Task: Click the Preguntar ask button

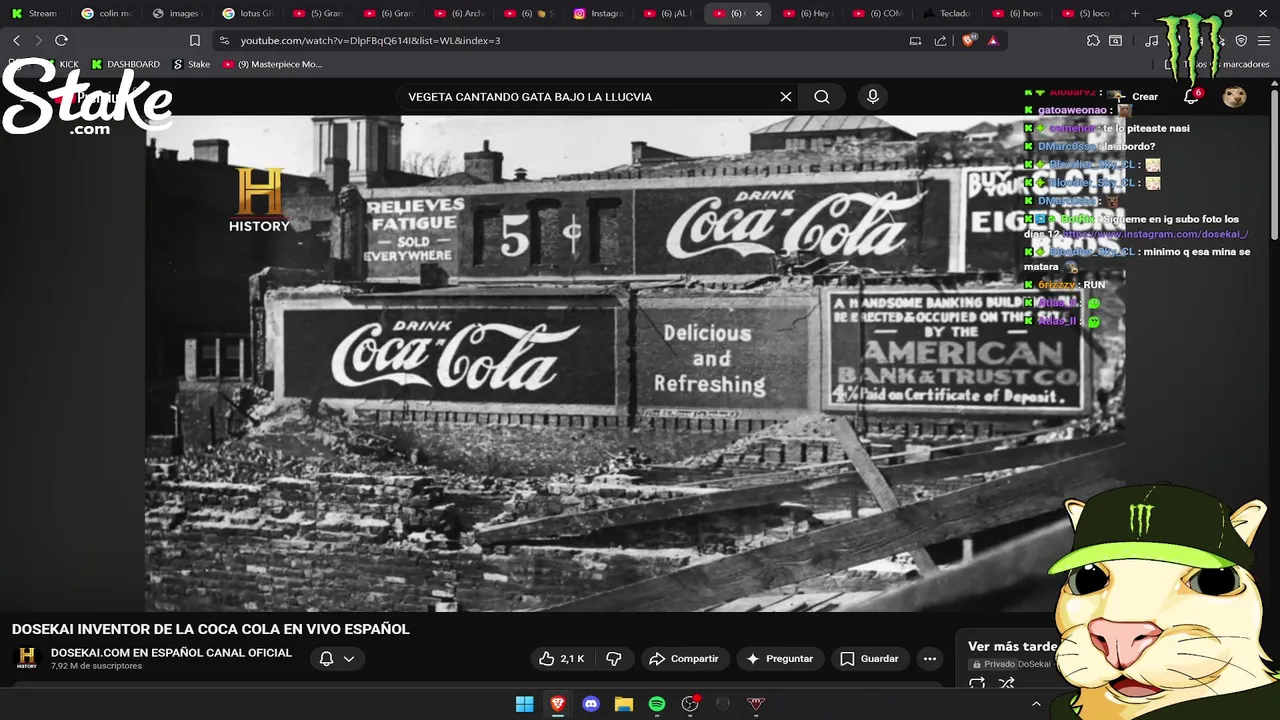Action: (780, 659)
